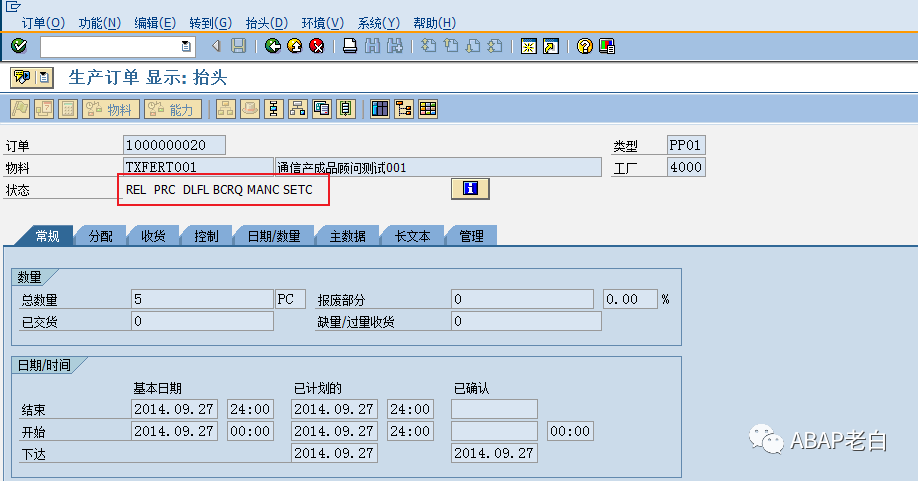The width and height of the screenshot is (918, 481).
Task: Open Help with the yellow question mark
Action: pos(584,46)
